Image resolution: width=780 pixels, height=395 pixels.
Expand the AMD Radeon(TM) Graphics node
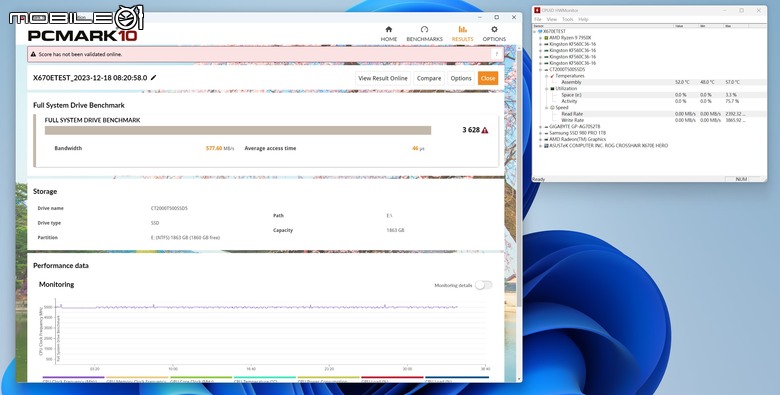tap(541, 139)
